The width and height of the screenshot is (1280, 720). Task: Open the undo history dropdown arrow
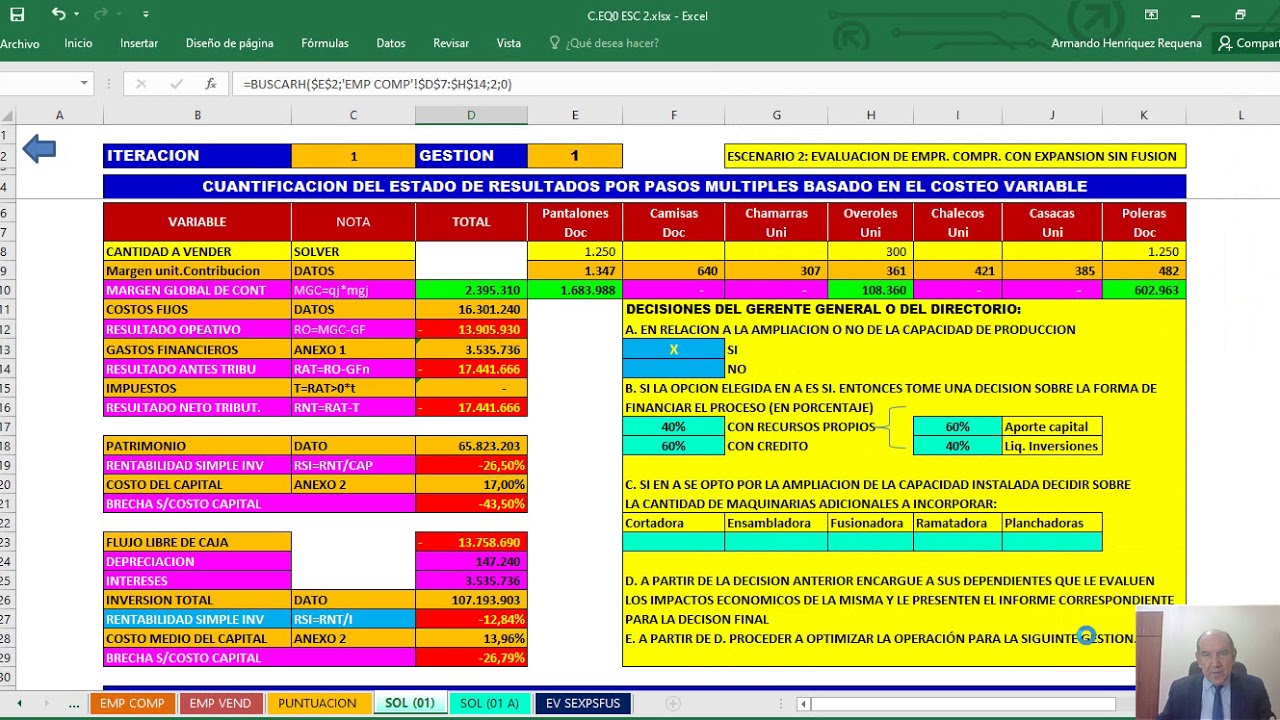pyautogui.click(x=76, y=15)
